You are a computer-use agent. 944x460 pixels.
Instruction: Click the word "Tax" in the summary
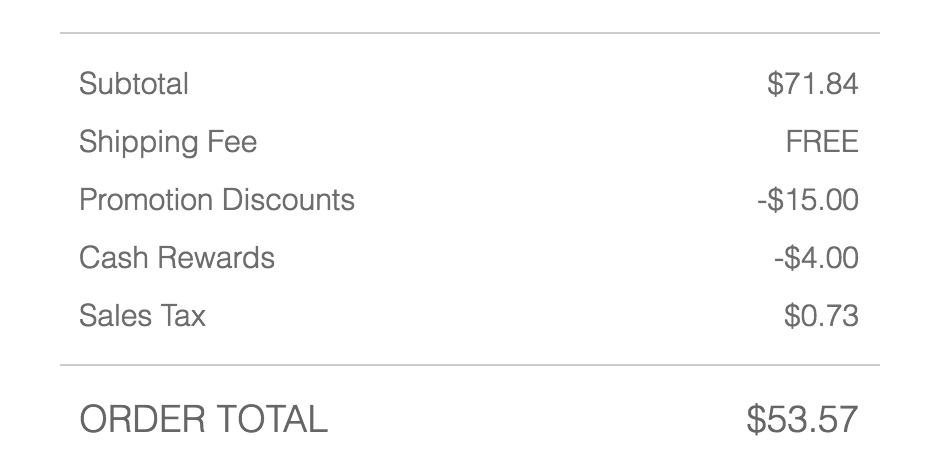point(185,316)
